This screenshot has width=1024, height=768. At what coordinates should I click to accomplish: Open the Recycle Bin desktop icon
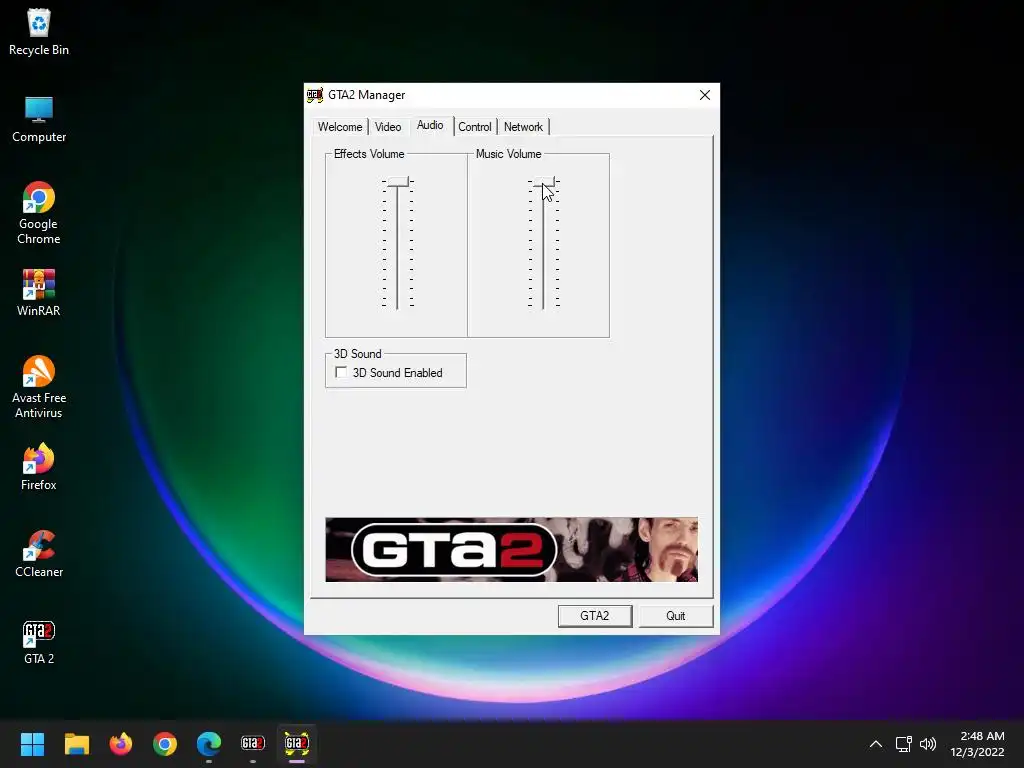coord(39,32)
